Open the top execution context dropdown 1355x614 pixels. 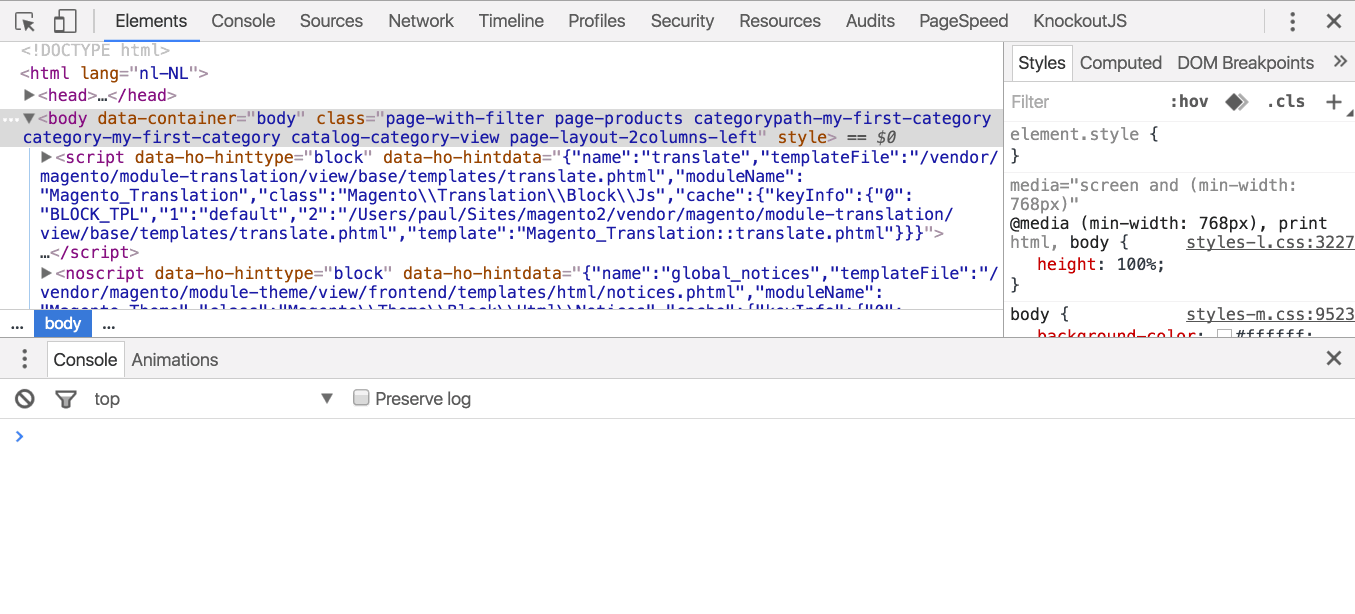coord(214,399)
